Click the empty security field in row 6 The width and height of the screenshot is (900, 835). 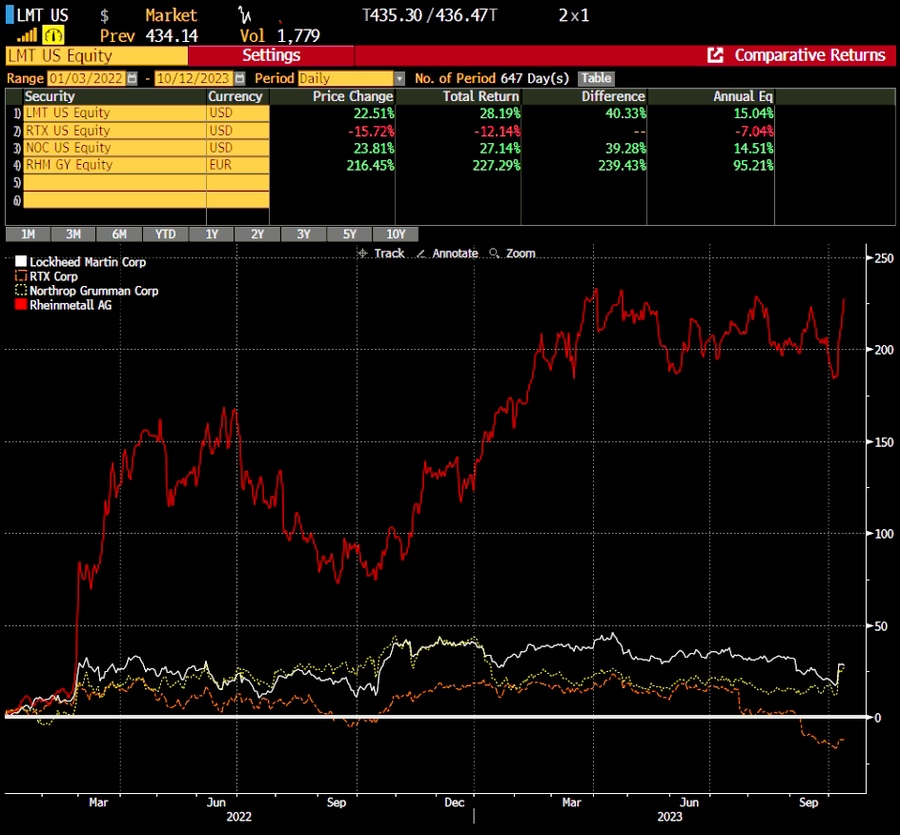pyautogui.click(x=114, y=200)
